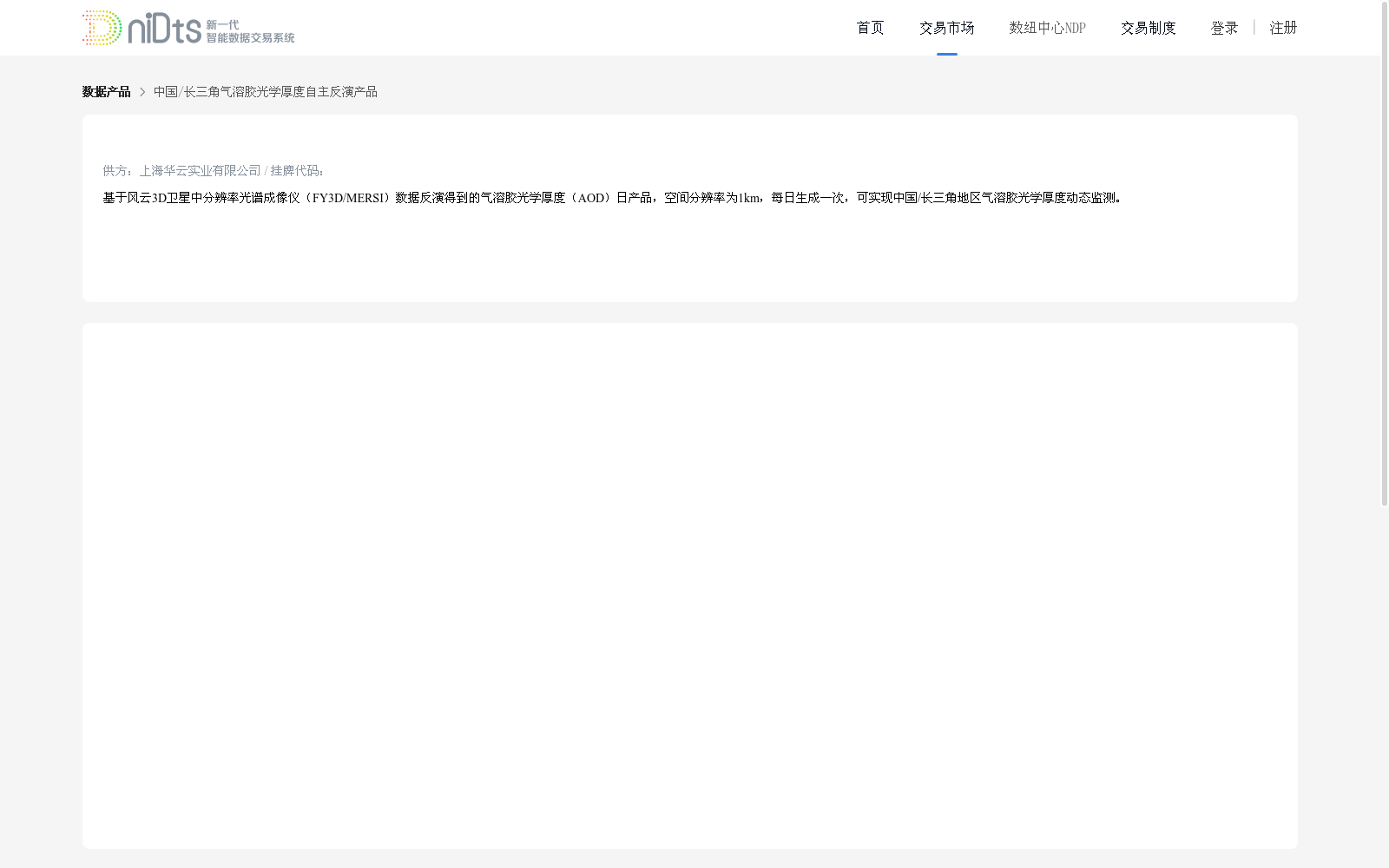Select breadcrumb 中国/长三角气溶胶光学厚度自主反演产品
The height and width of the screenshot is (868, 1389).
tap(266, 92)
